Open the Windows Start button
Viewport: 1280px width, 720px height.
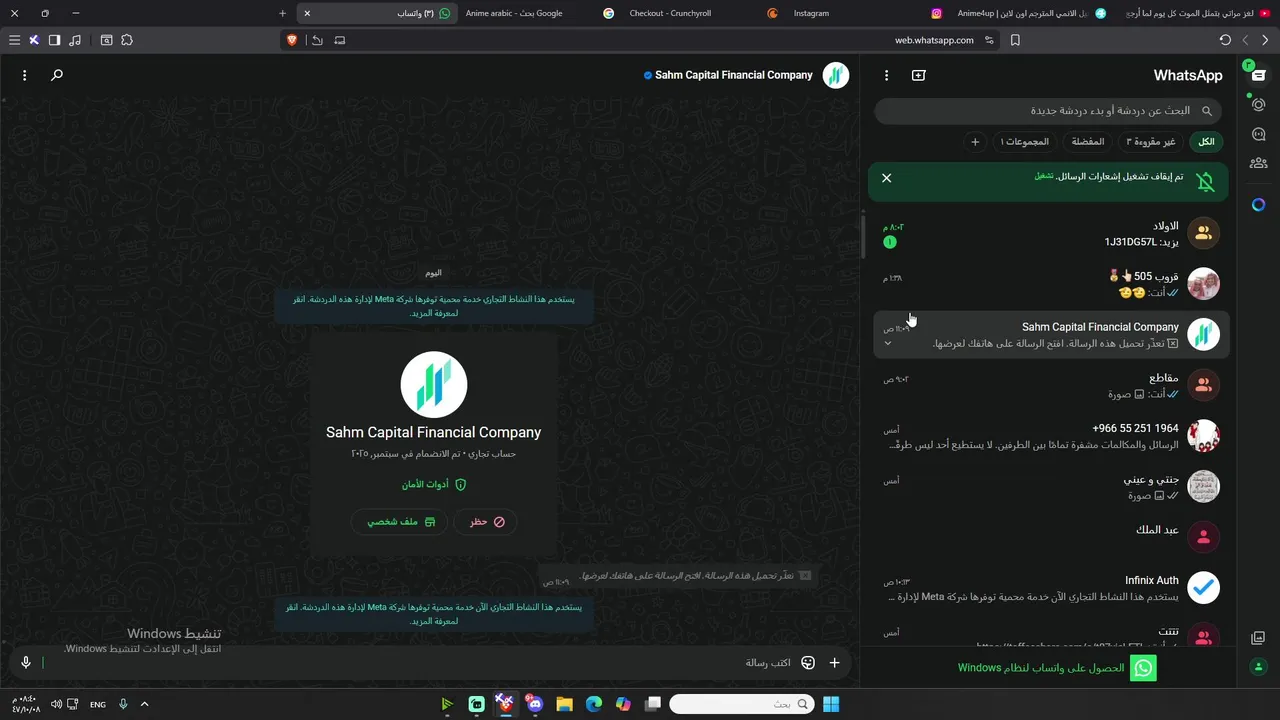coord(831,704)
